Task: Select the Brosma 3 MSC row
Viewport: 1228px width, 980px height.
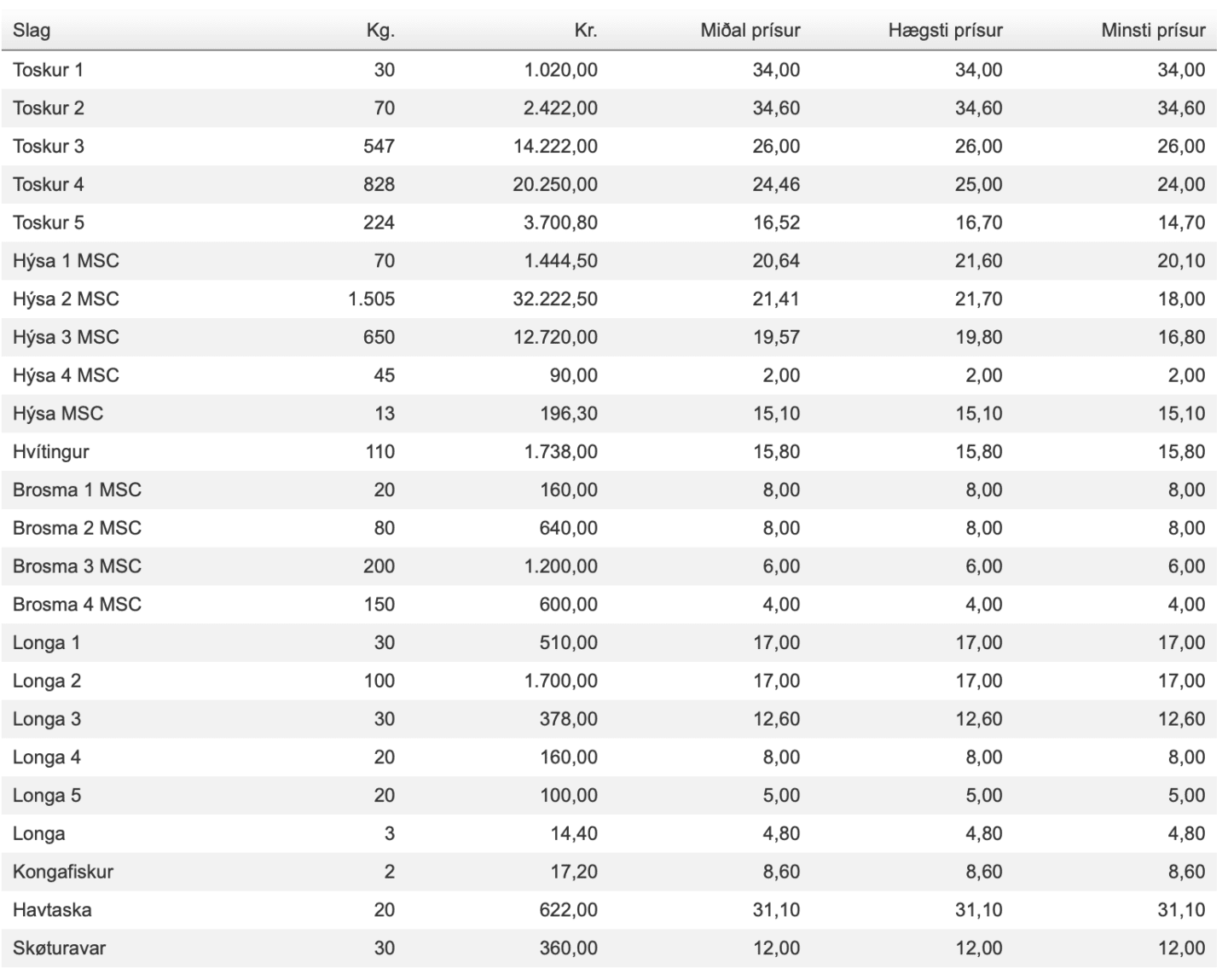Action: 609,566
